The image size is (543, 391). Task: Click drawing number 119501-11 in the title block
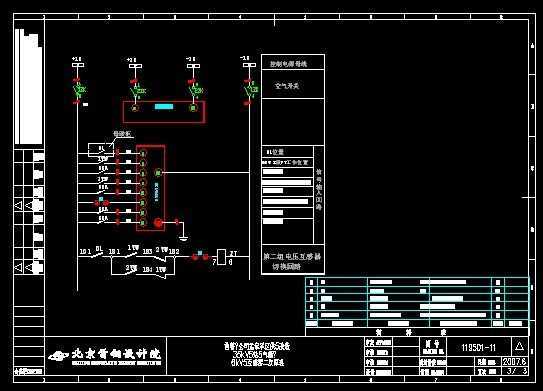pyautogui.click(x=478, y=347)
